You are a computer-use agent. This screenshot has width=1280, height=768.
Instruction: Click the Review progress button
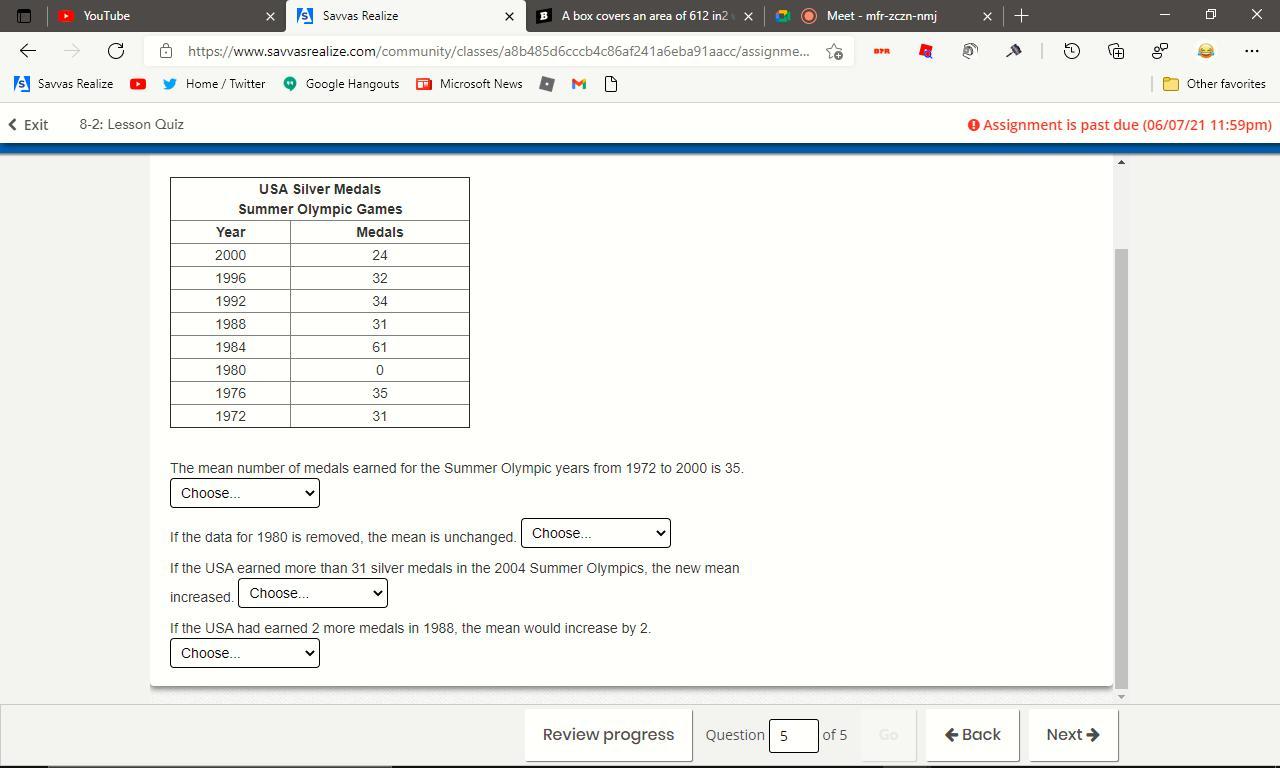pos(608,735)
